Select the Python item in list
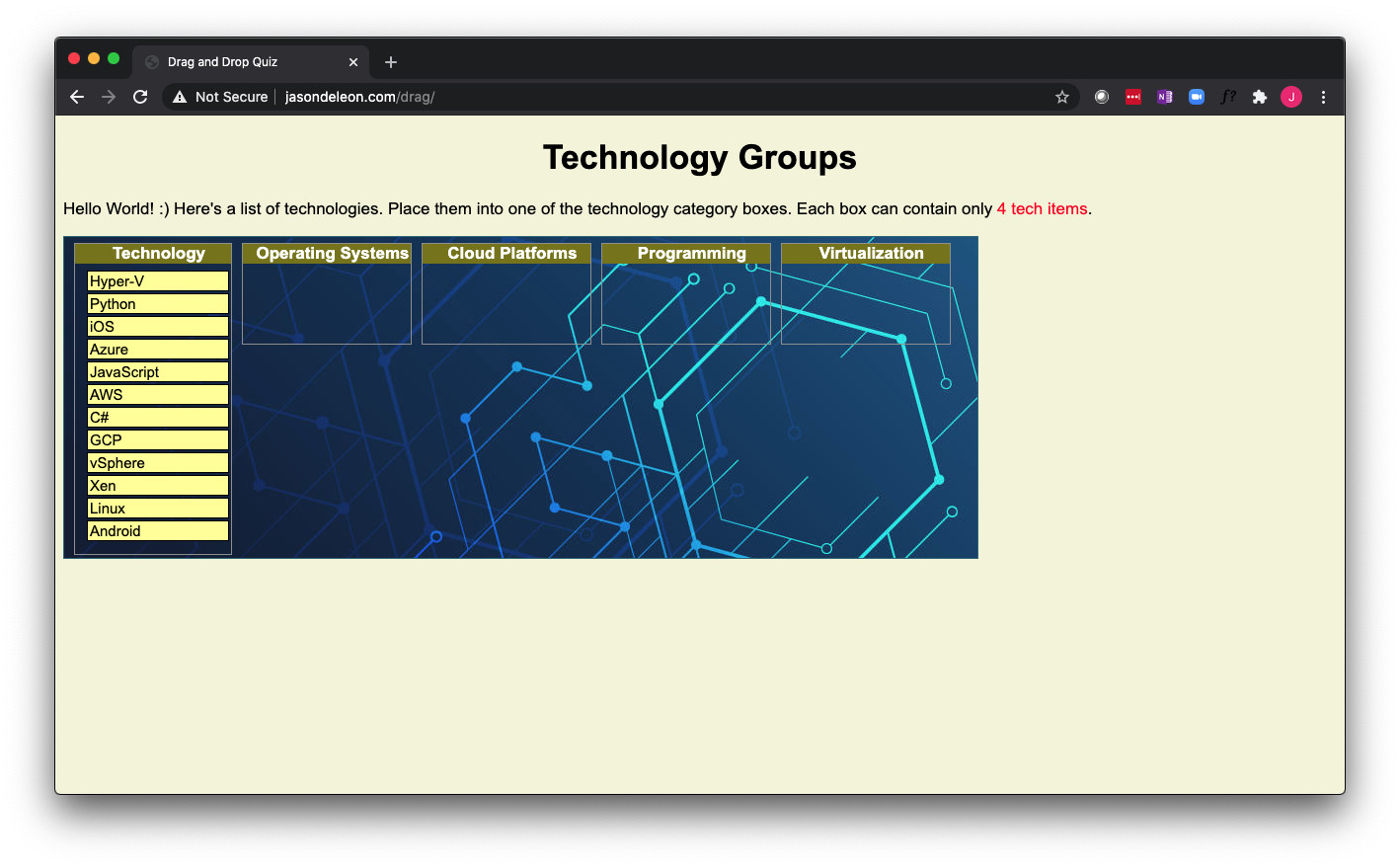 (158, 304)
